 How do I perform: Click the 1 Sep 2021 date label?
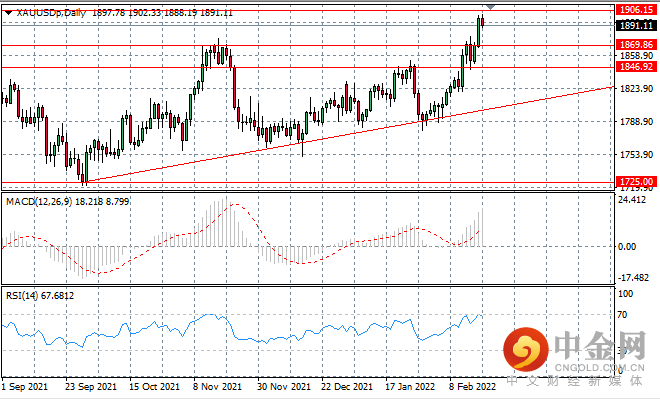[x=24, y=386]
